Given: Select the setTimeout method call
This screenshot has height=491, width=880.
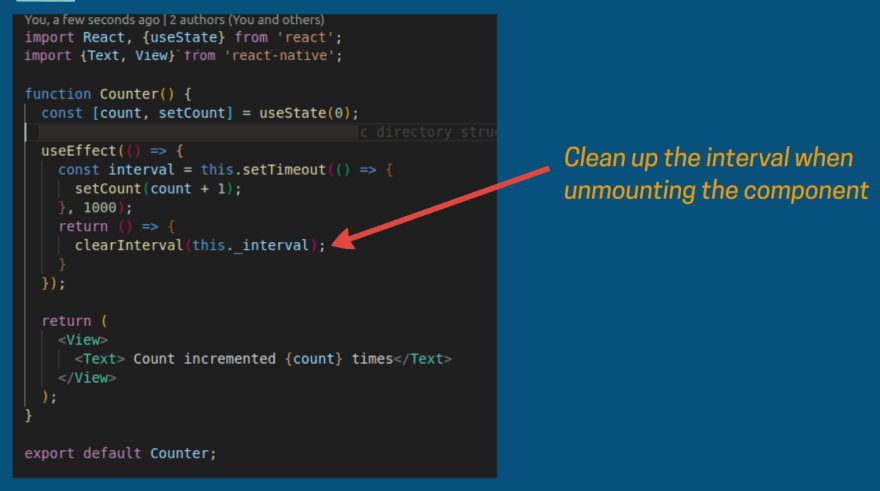Looking at the screenshot, I should (284, 170).
